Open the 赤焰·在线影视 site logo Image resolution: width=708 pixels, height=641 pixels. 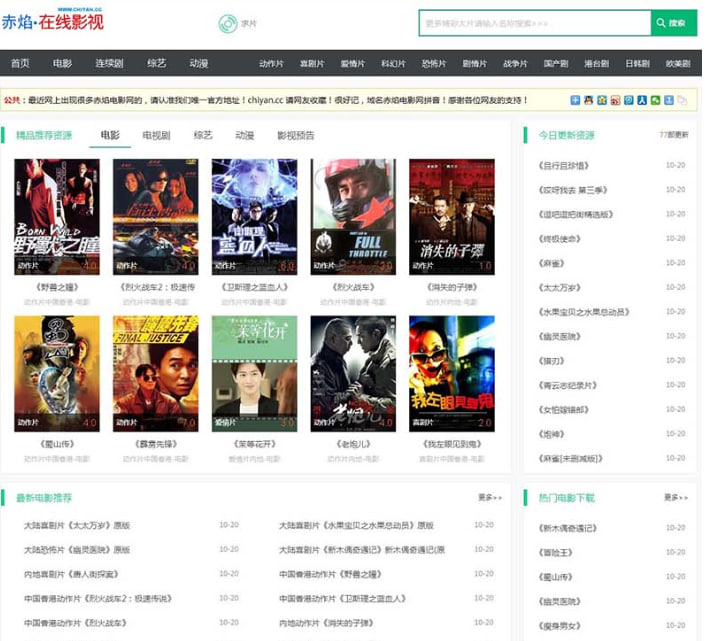(x=52, y=19)
